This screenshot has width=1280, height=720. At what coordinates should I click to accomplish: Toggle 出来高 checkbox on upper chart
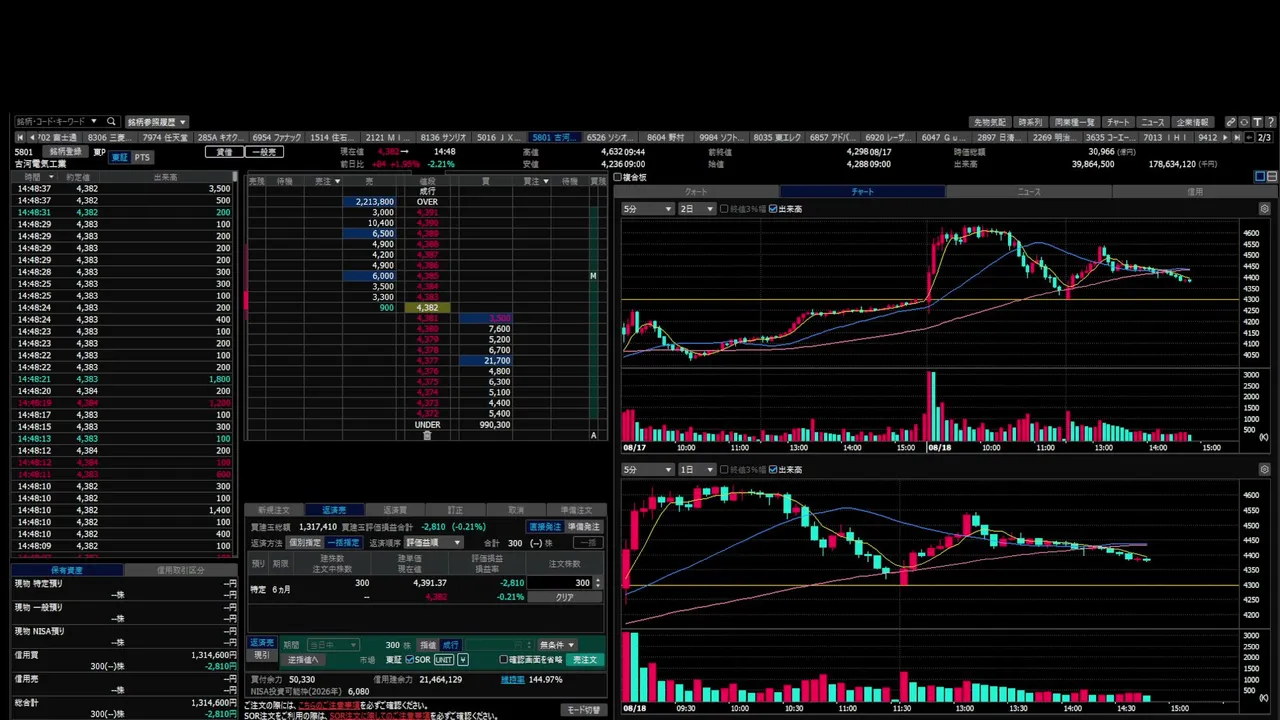point(773,209)
